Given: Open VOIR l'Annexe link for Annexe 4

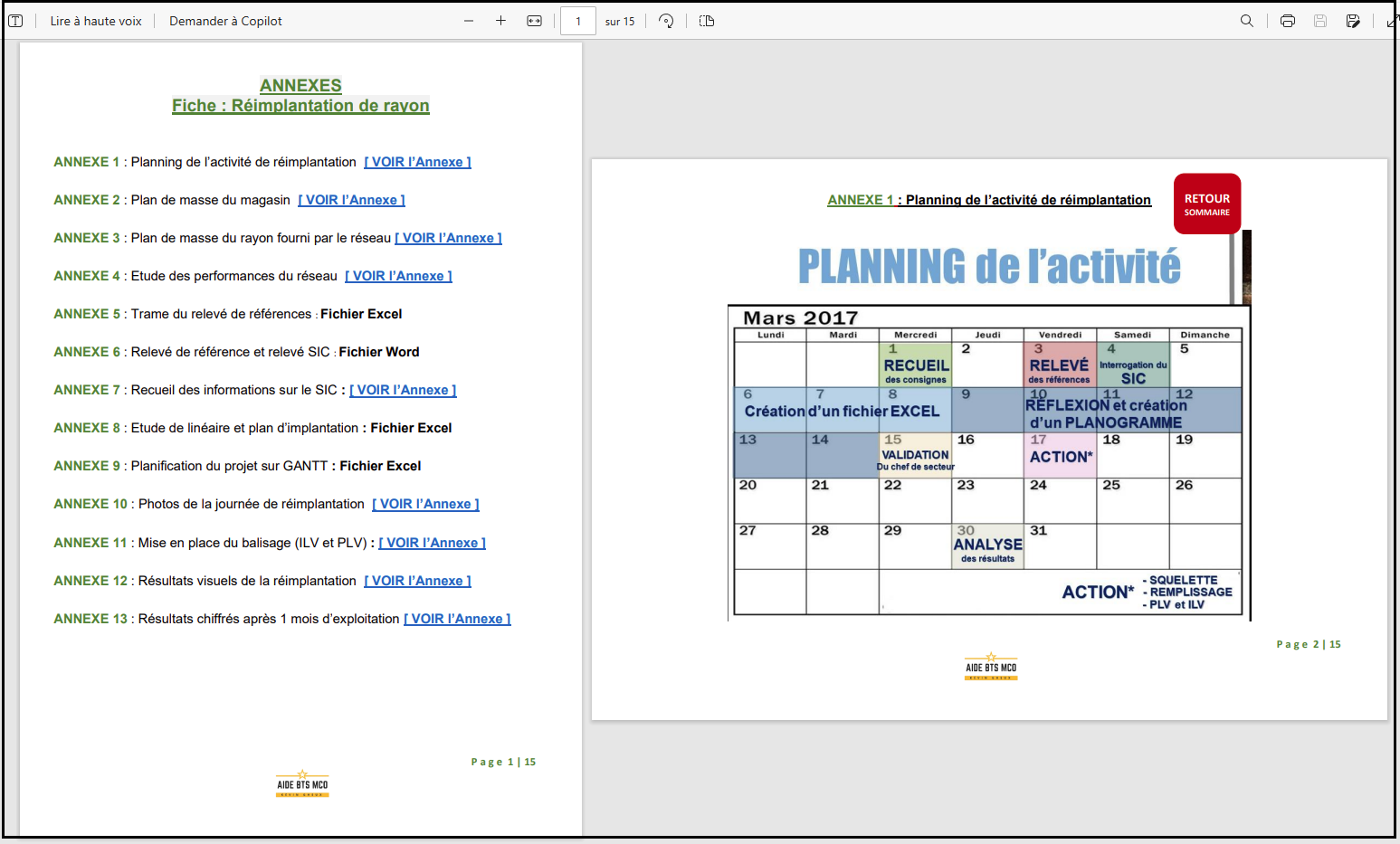Looking at the screenshot, I should point(398,276).
